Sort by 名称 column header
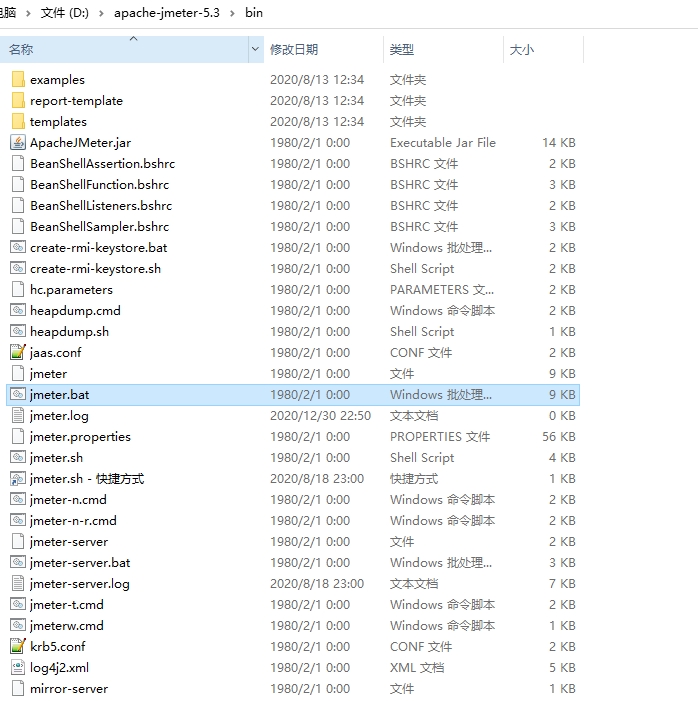This screenshot has height=701, width=698. pos(125,49)
